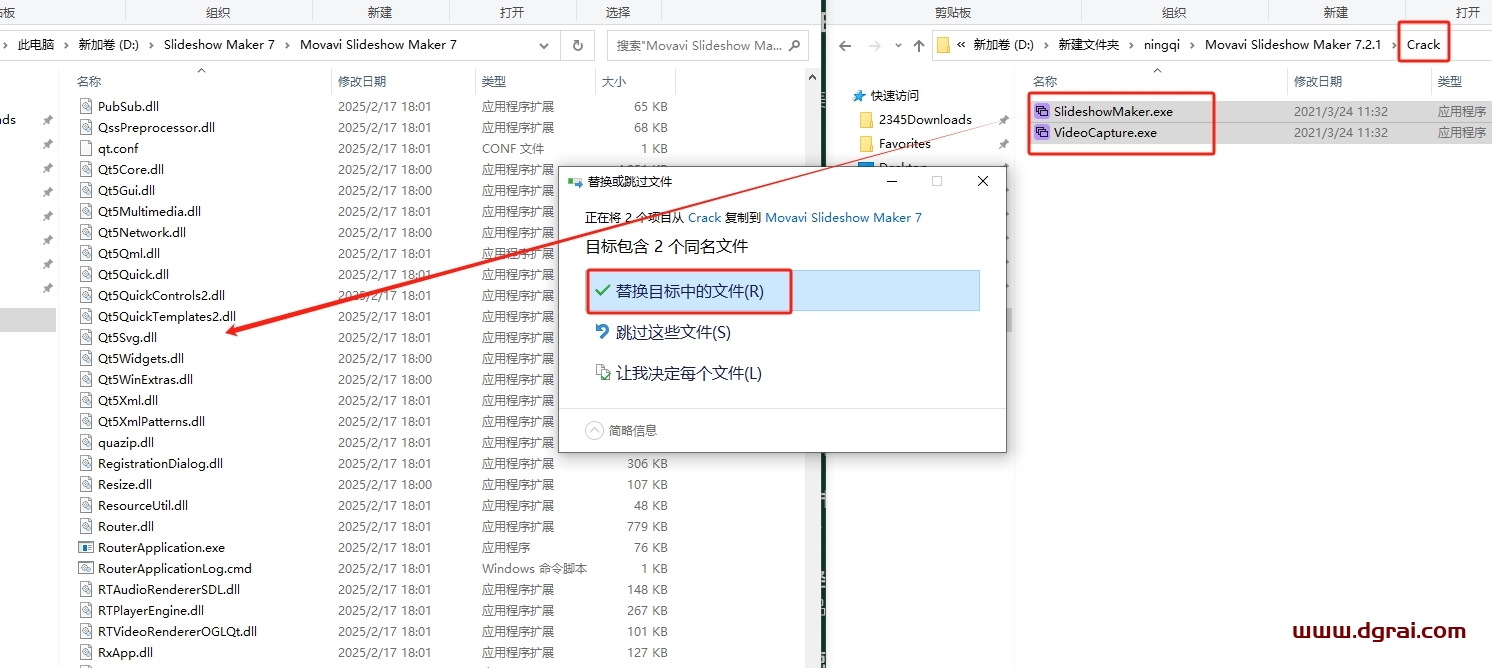Select quazip.dll file icon

(86, 442)
